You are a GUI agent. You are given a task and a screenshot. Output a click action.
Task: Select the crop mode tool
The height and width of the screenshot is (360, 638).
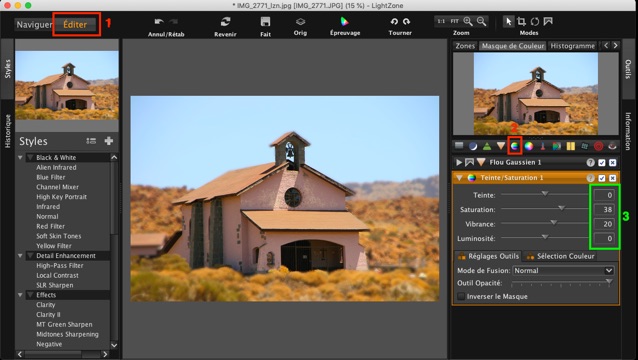(x=521, y=21)
